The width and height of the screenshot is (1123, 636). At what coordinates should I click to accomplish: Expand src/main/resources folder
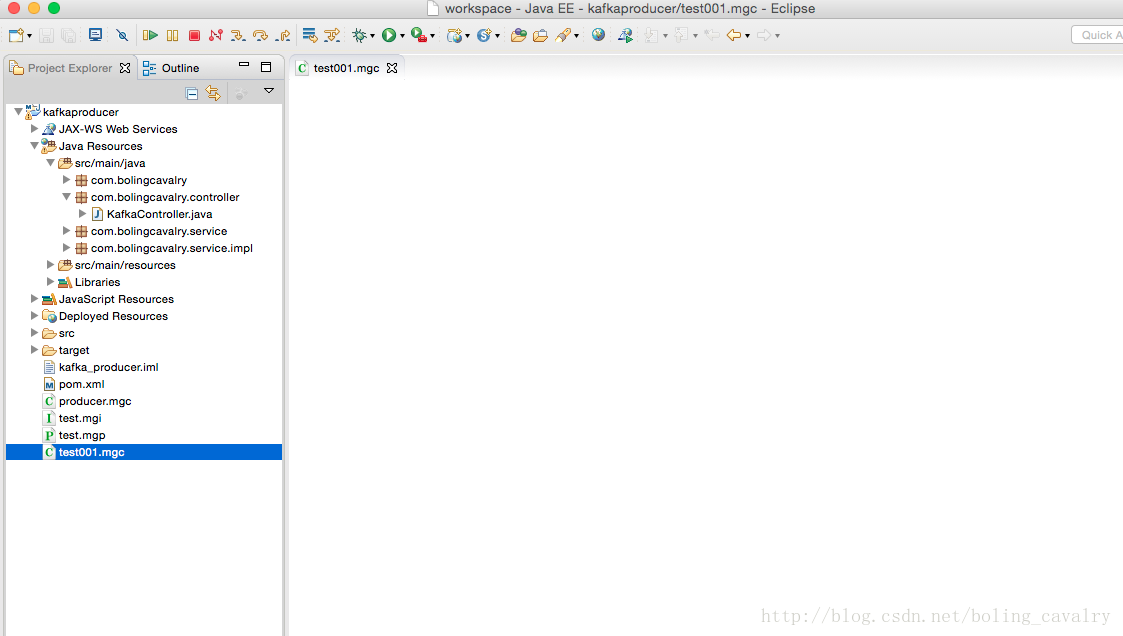pyautogui.click(x=50, y=265)
